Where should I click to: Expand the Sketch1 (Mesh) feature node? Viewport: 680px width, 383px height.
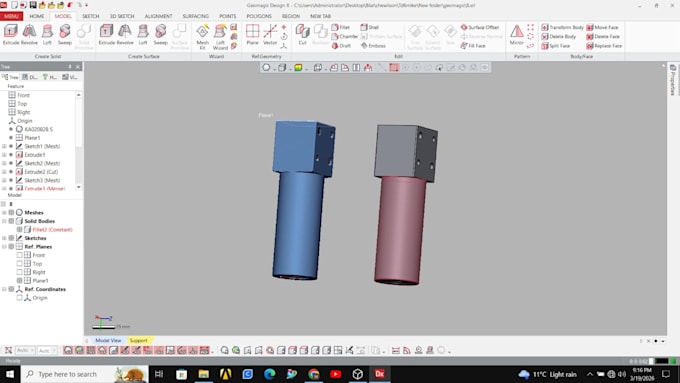(4, 146)
